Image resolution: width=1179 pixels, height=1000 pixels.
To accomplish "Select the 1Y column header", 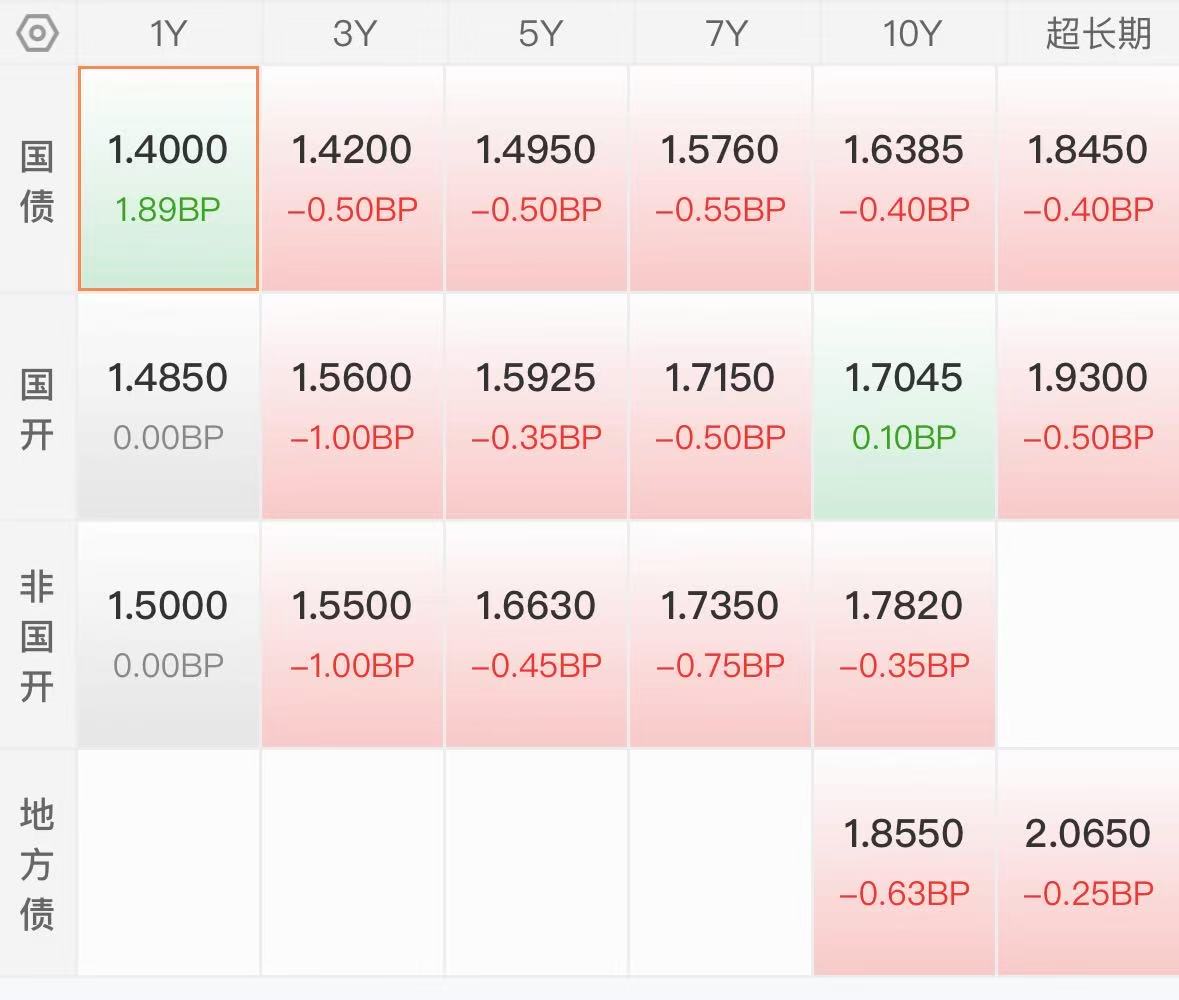I will (168, 34).
